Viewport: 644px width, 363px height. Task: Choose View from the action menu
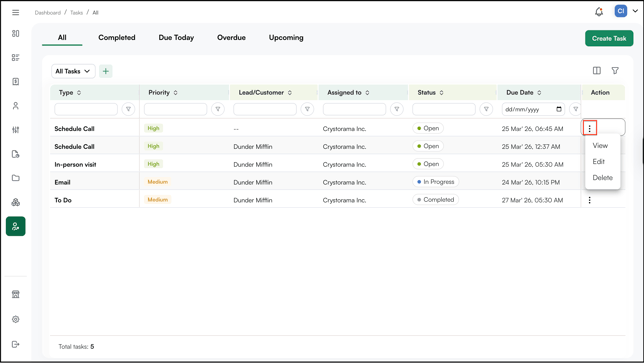600,145
